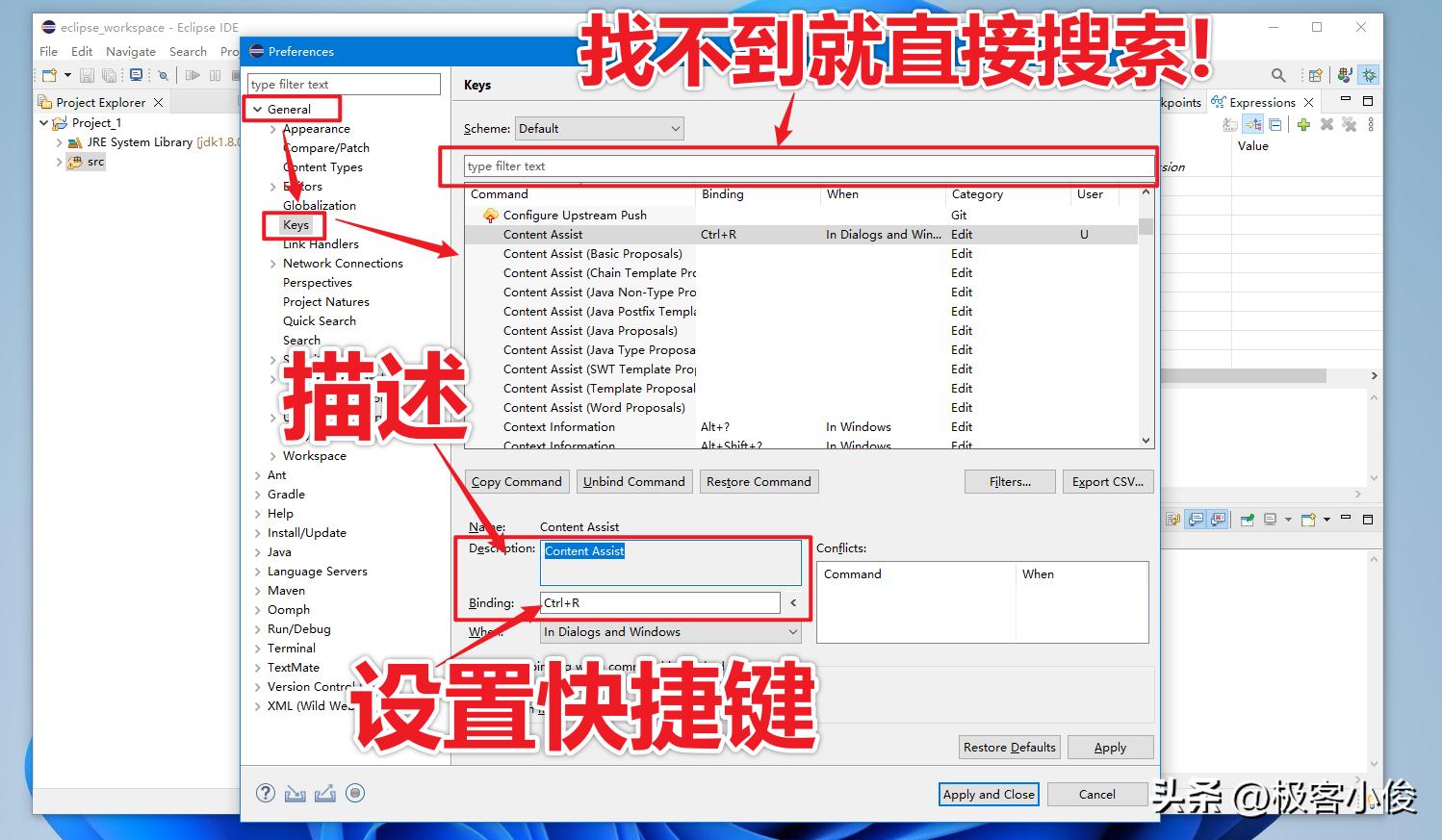Click the Open Task search icon in the toolbar
Image resolution: width=1442 pixels, height=840 pixels.
(164, 74)
